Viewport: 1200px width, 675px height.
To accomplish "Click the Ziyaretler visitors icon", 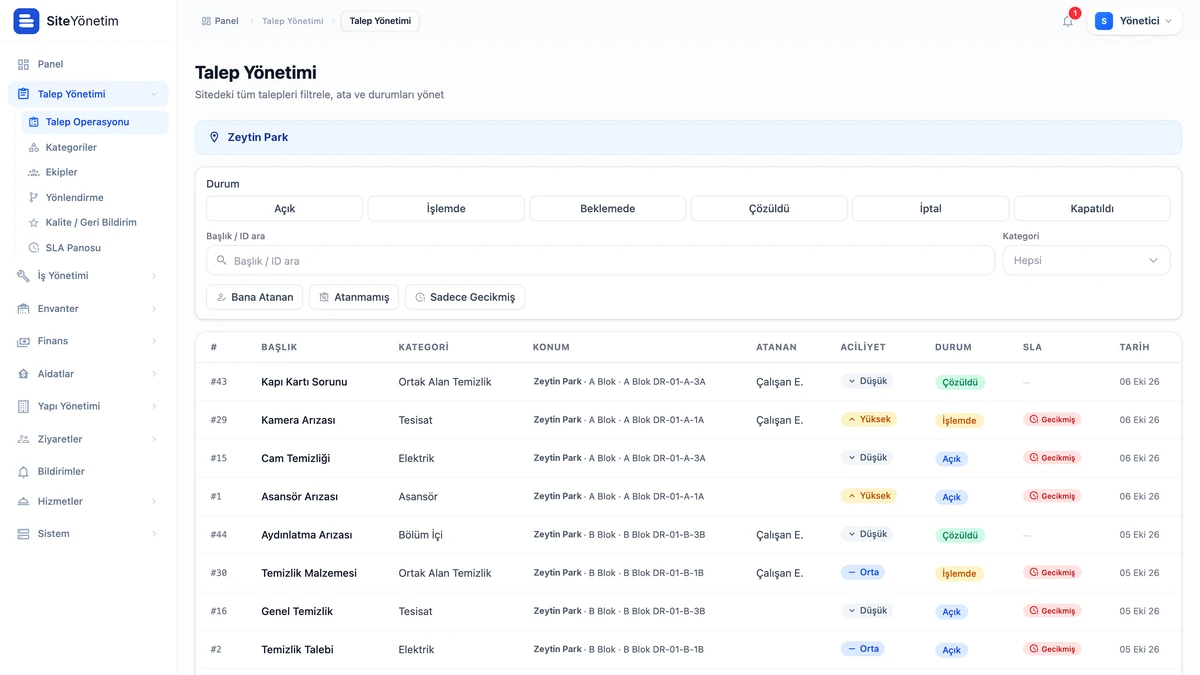I will click(x=24, y=439).
